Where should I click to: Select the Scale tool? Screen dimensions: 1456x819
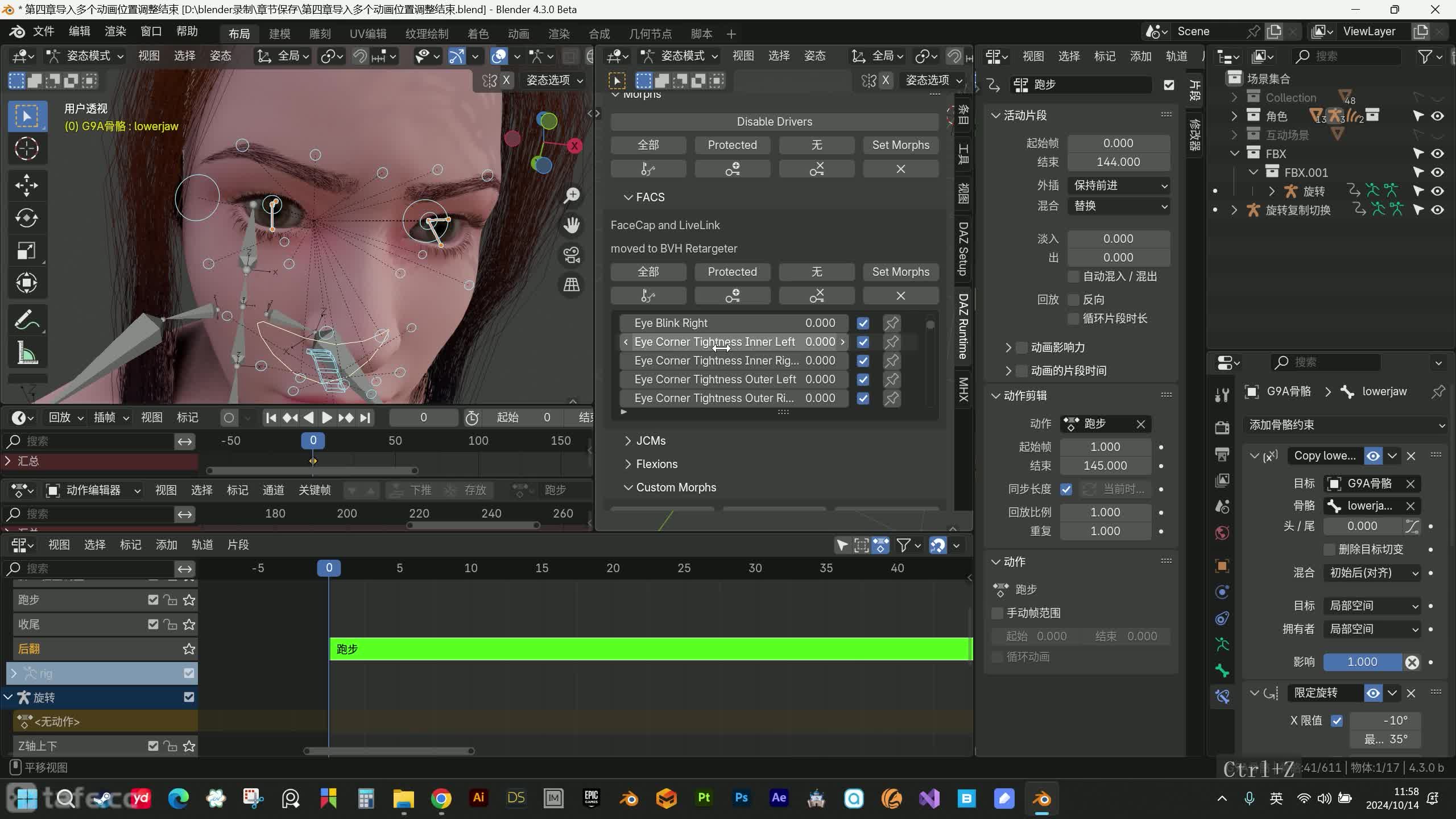[x=26, y=251]
